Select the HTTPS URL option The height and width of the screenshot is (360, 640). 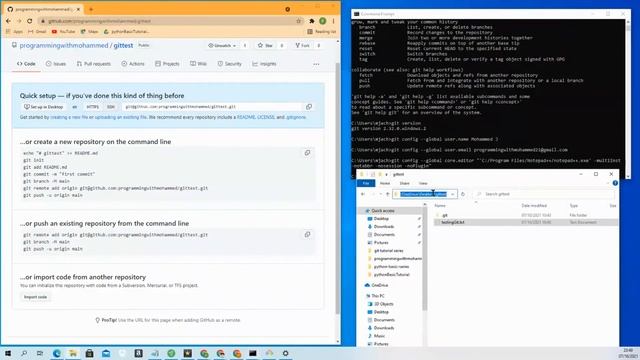[92, 107]
